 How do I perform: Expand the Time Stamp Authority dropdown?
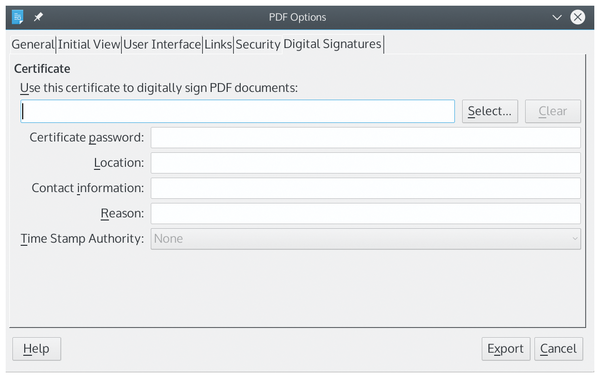pyautogui.click(x=365, y=239)
